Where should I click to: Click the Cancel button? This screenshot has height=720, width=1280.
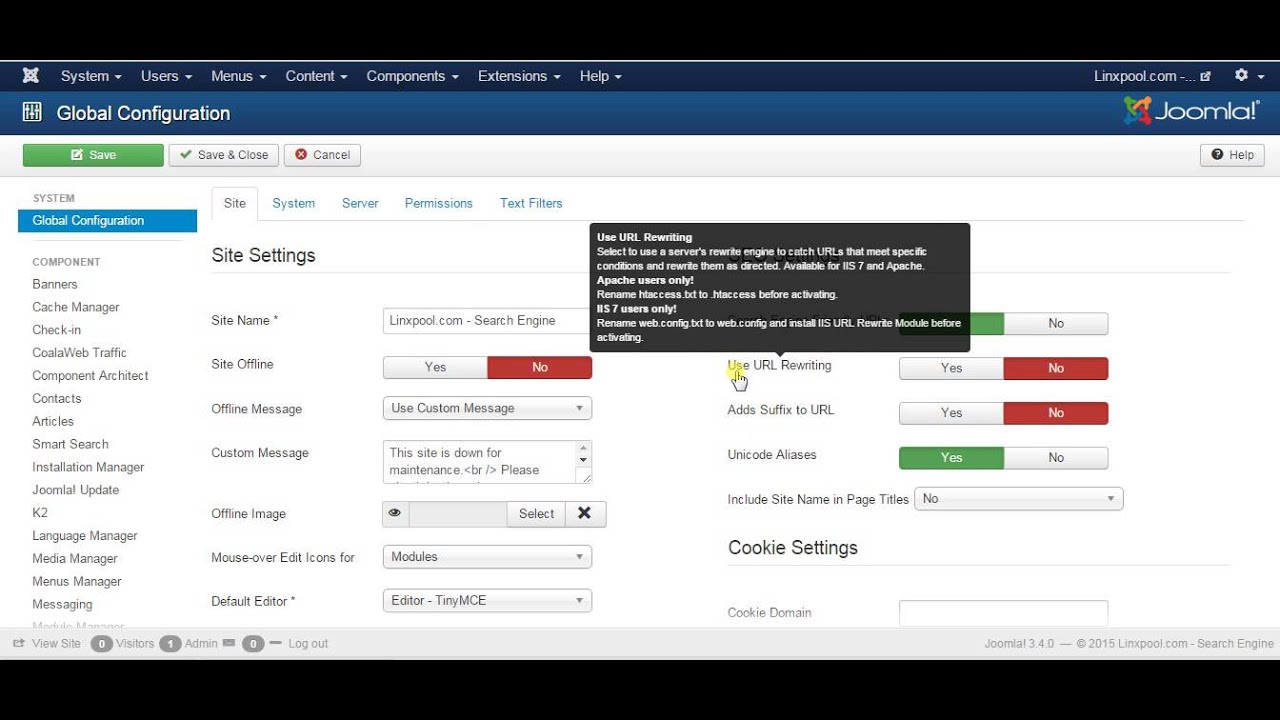tap(322, 155)
